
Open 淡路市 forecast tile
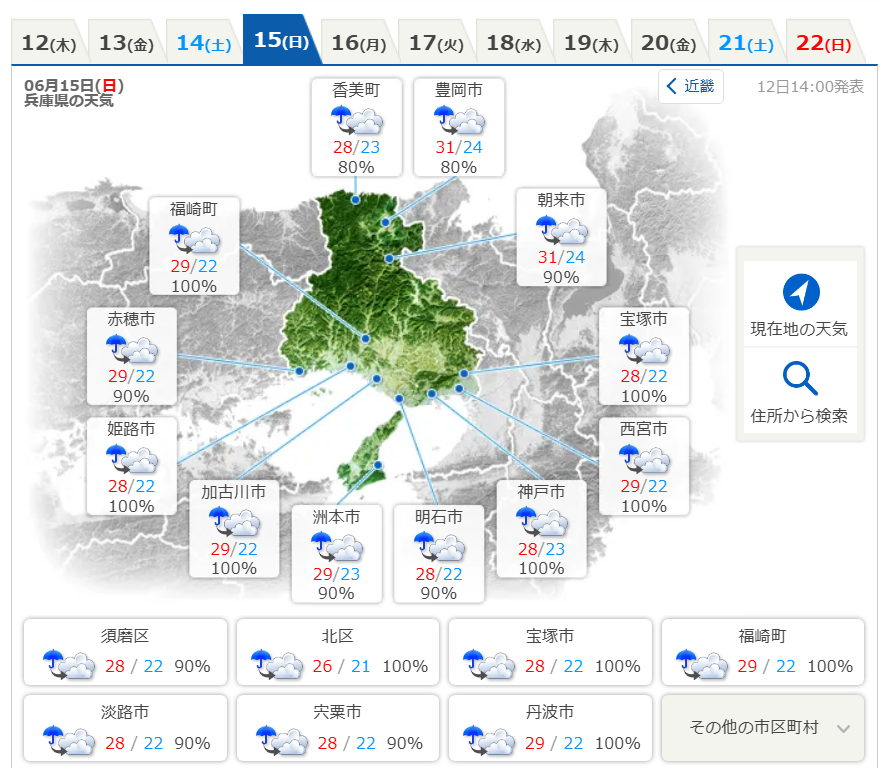point(125,728)
